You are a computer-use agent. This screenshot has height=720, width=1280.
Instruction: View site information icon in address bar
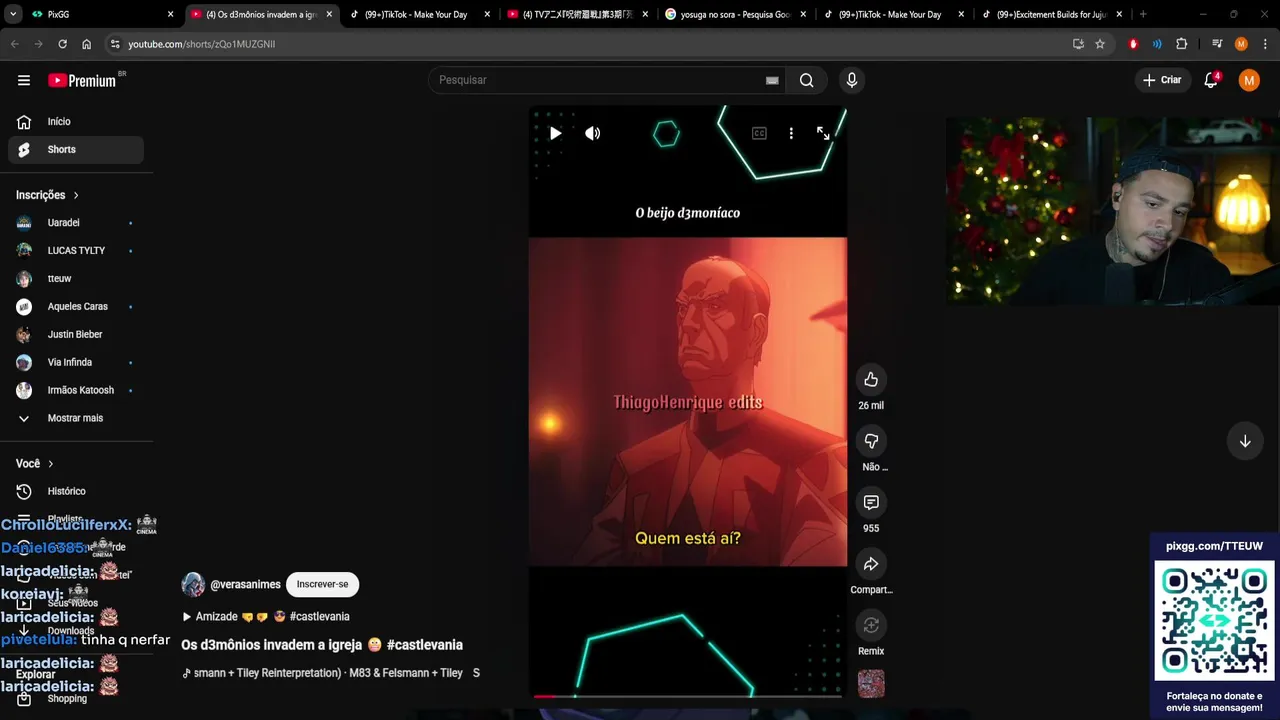point(115,44)
